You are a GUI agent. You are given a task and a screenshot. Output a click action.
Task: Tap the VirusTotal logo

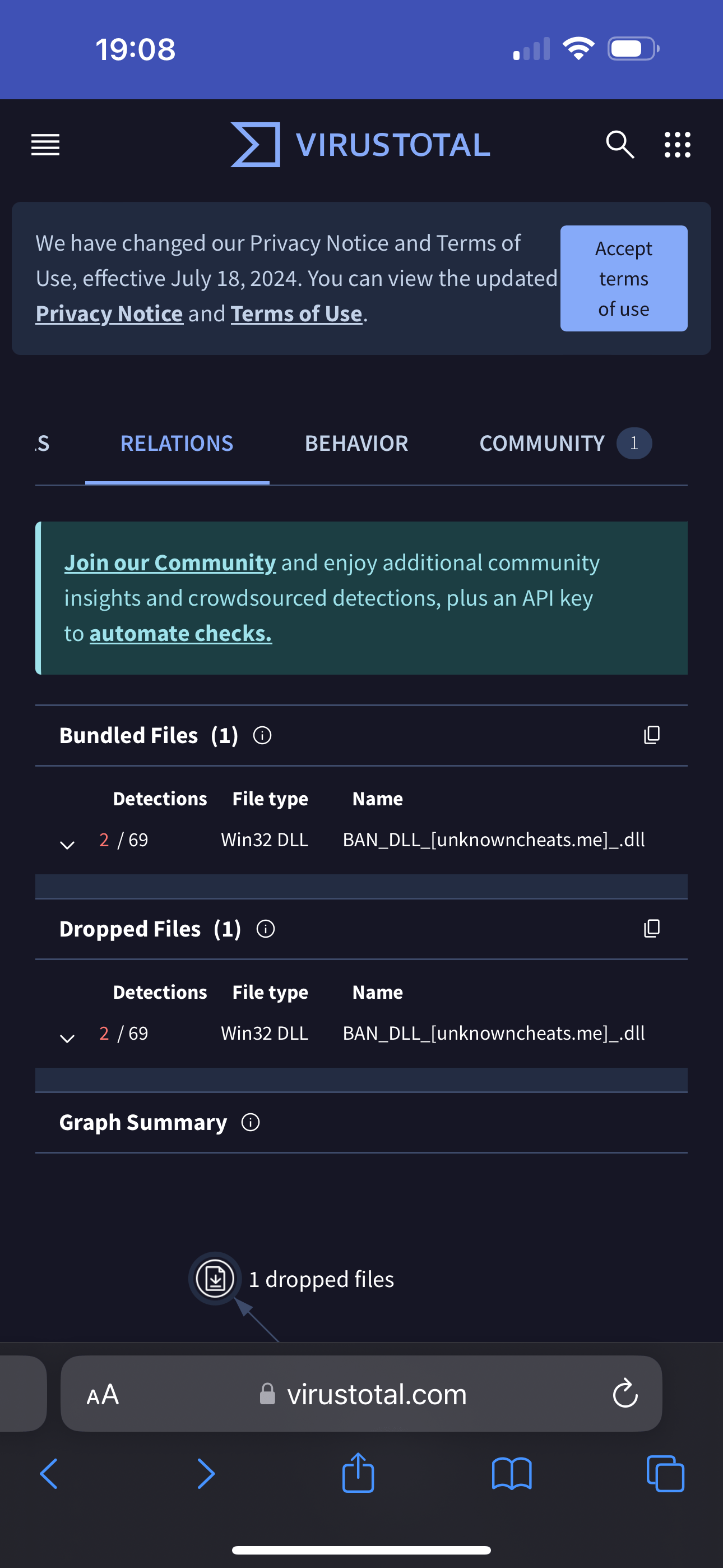coord(360,145)
